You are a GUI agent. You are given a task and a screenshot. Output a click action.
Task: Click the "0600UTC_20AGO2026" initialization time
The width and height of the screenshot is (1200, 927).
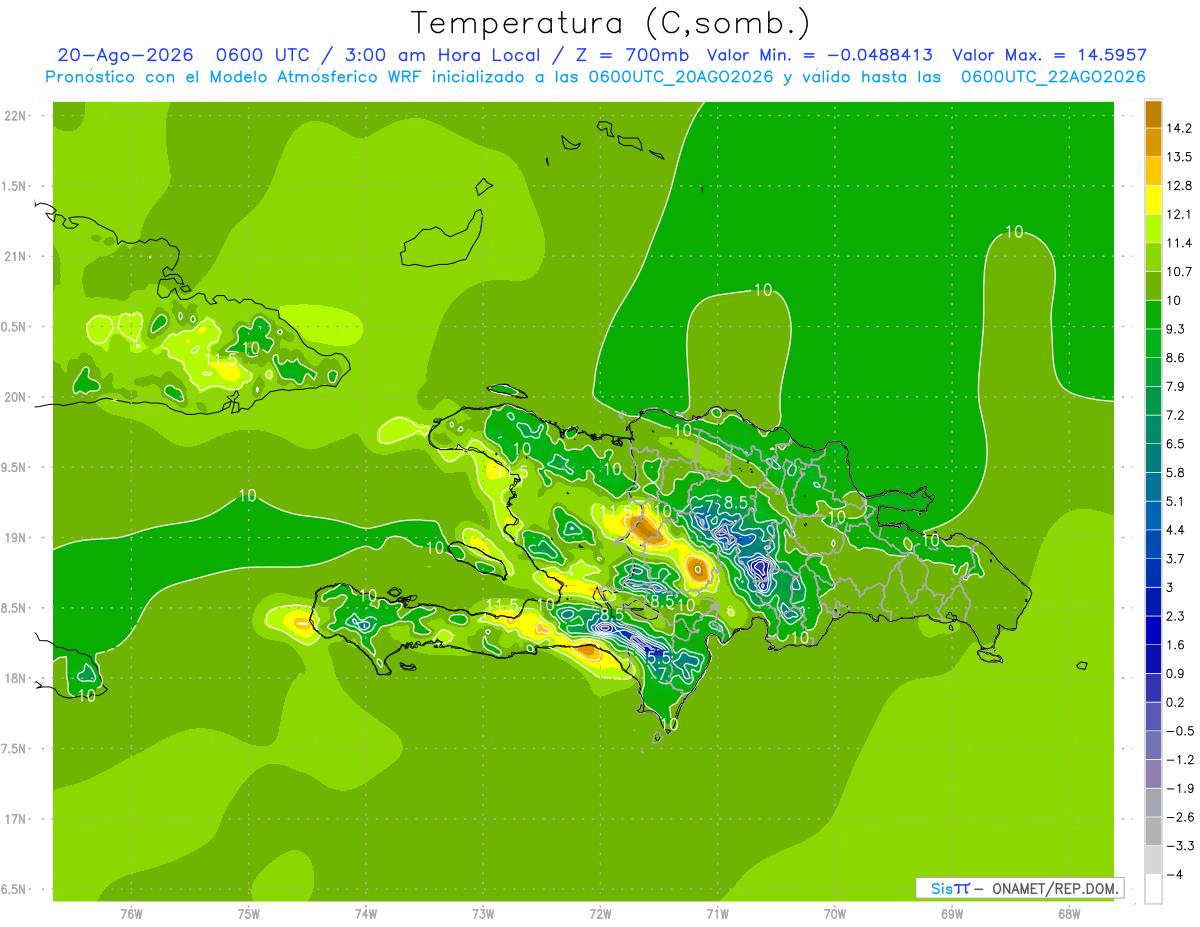[680, 77]
